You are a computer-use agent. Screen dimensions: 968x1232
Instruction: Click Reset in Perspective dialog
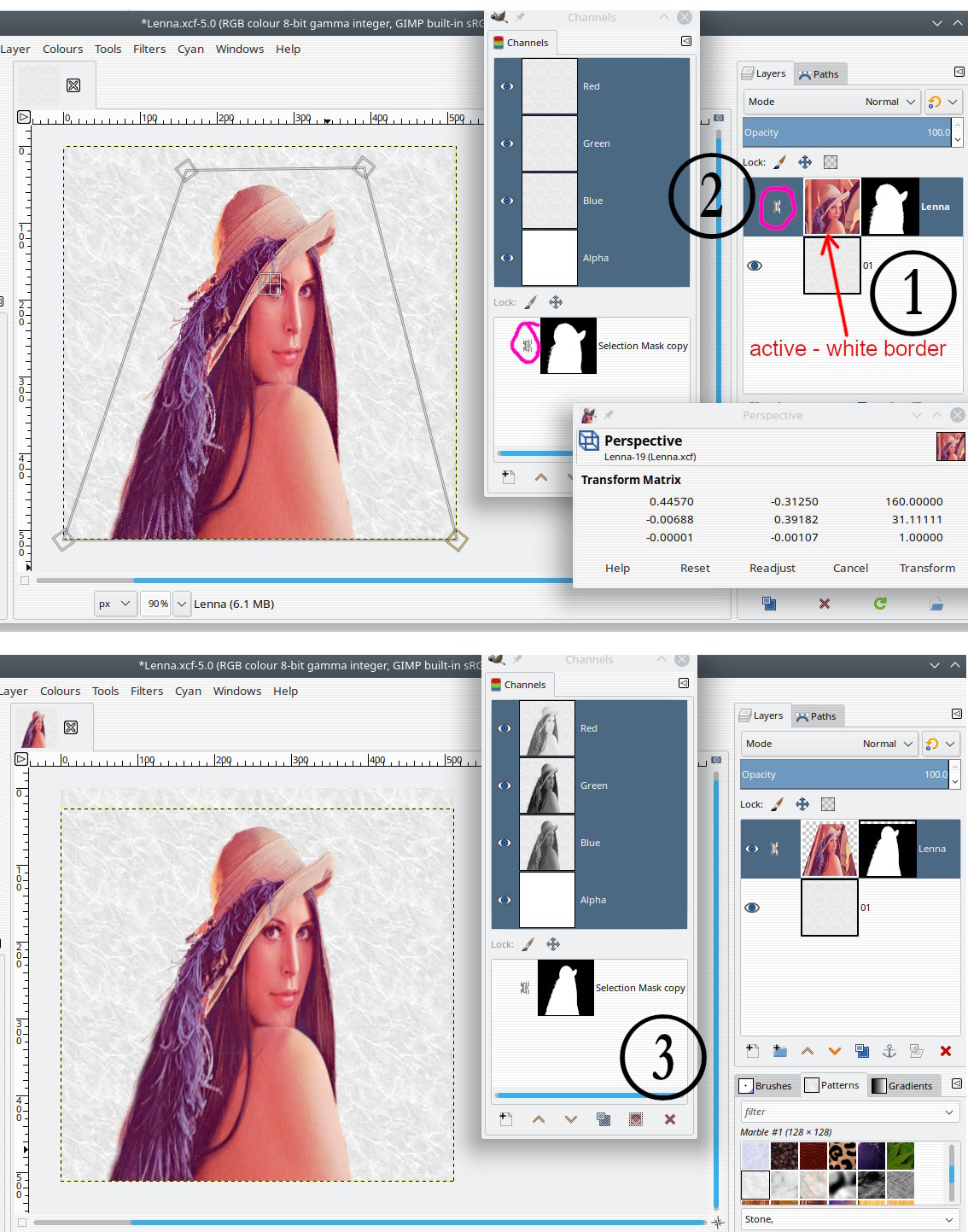695,568
